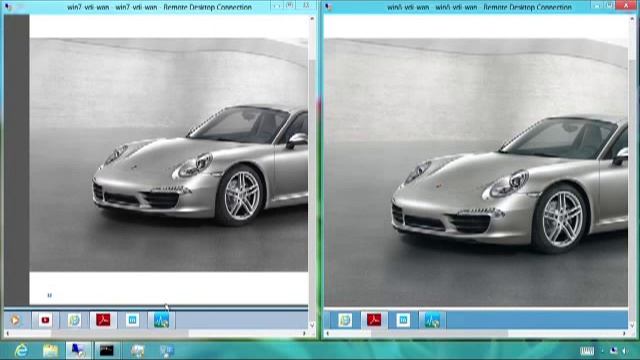The width and height of the screenshot is (640, 360).
Task: Open the resource monitor icon in the win8 session taskbar
Action: [432, 320]
